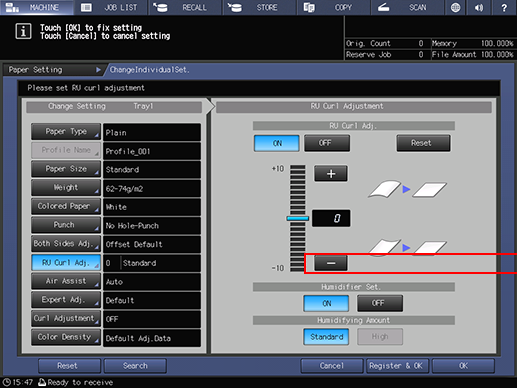Image resolution: width=517 pixels, height=388 pixels.
Task: Click the help question mark icon
Action: (x=504, y=7)
